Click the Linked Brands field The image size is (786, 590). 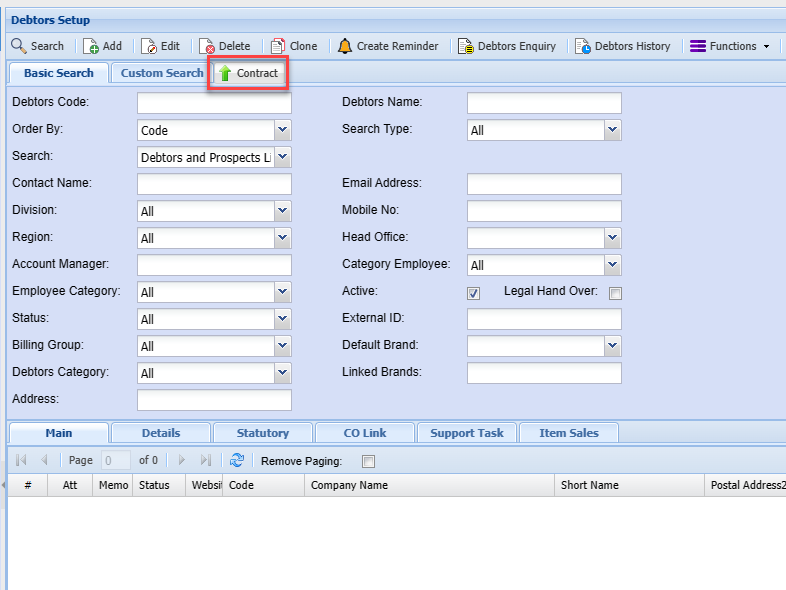[544, 373]
